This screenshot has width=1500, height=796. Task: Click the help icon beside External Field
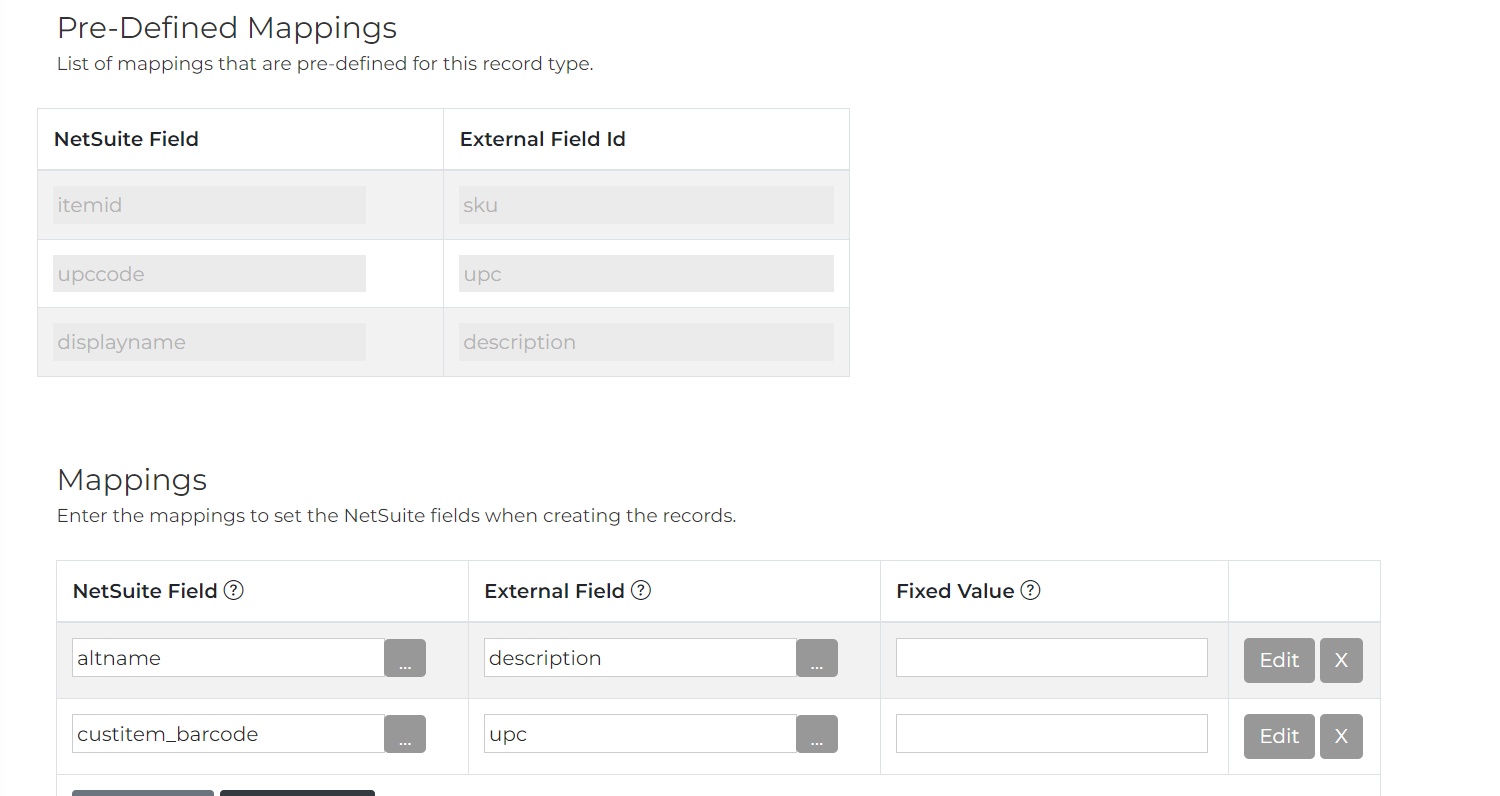(x=642, y=590)
